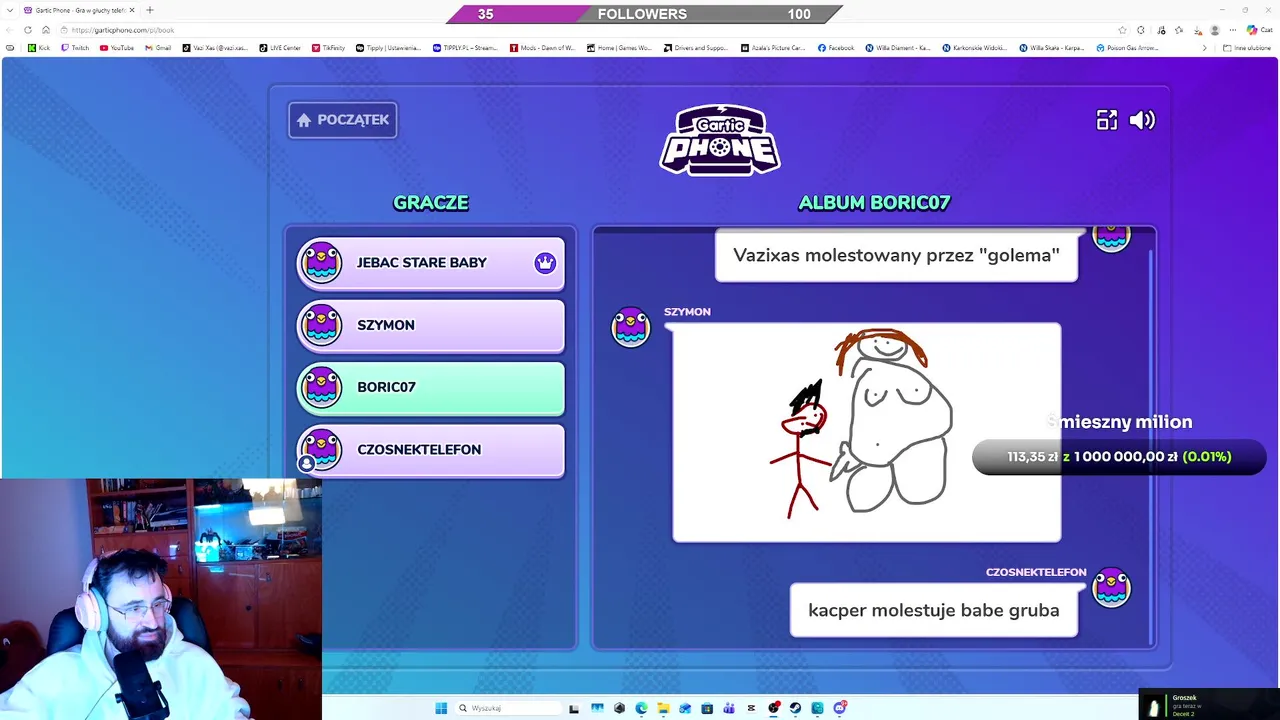Open a new browser tab

pos(150,10)
